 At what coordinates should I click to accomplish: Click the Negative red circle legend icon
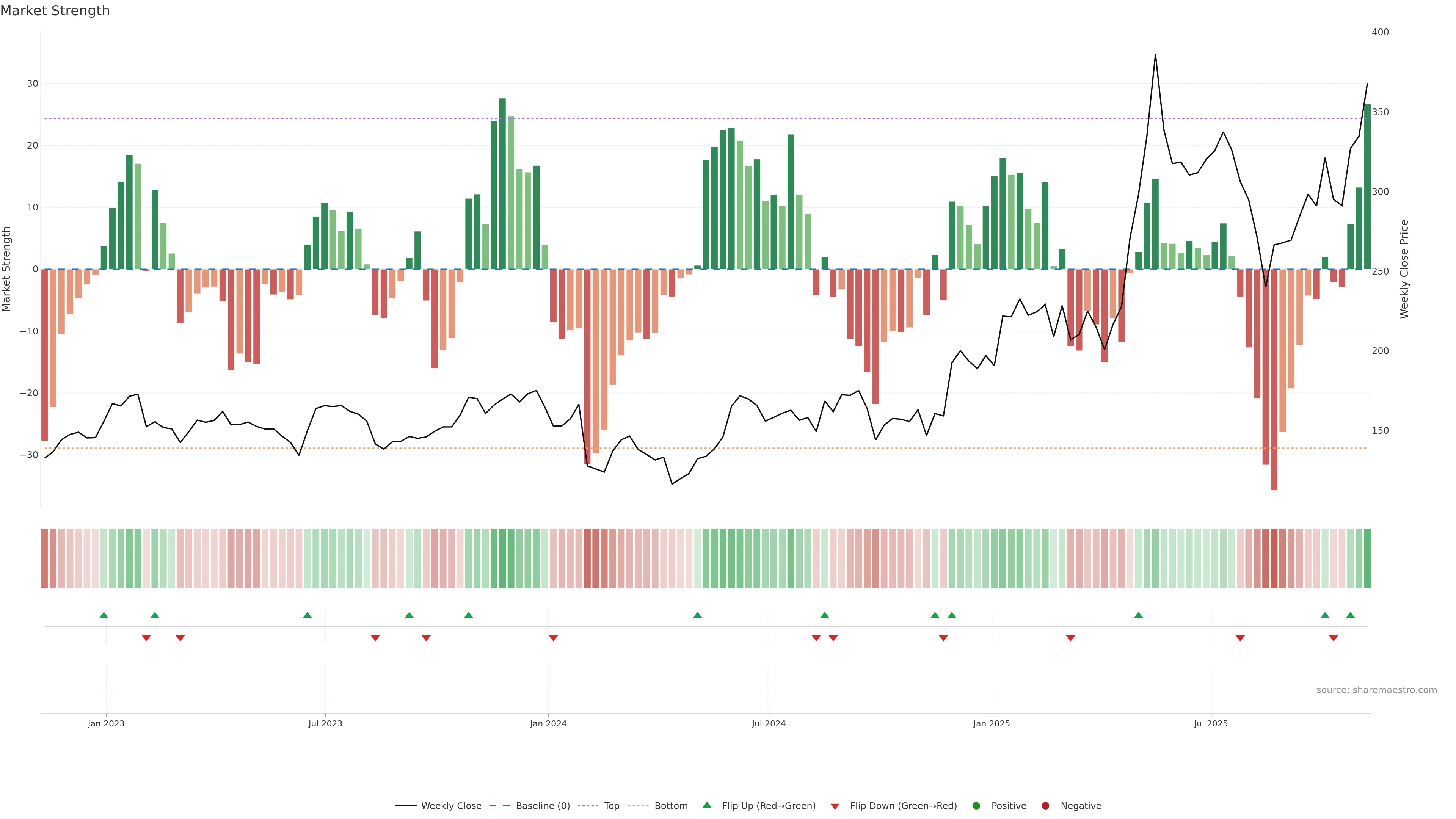pos(1045,806)
